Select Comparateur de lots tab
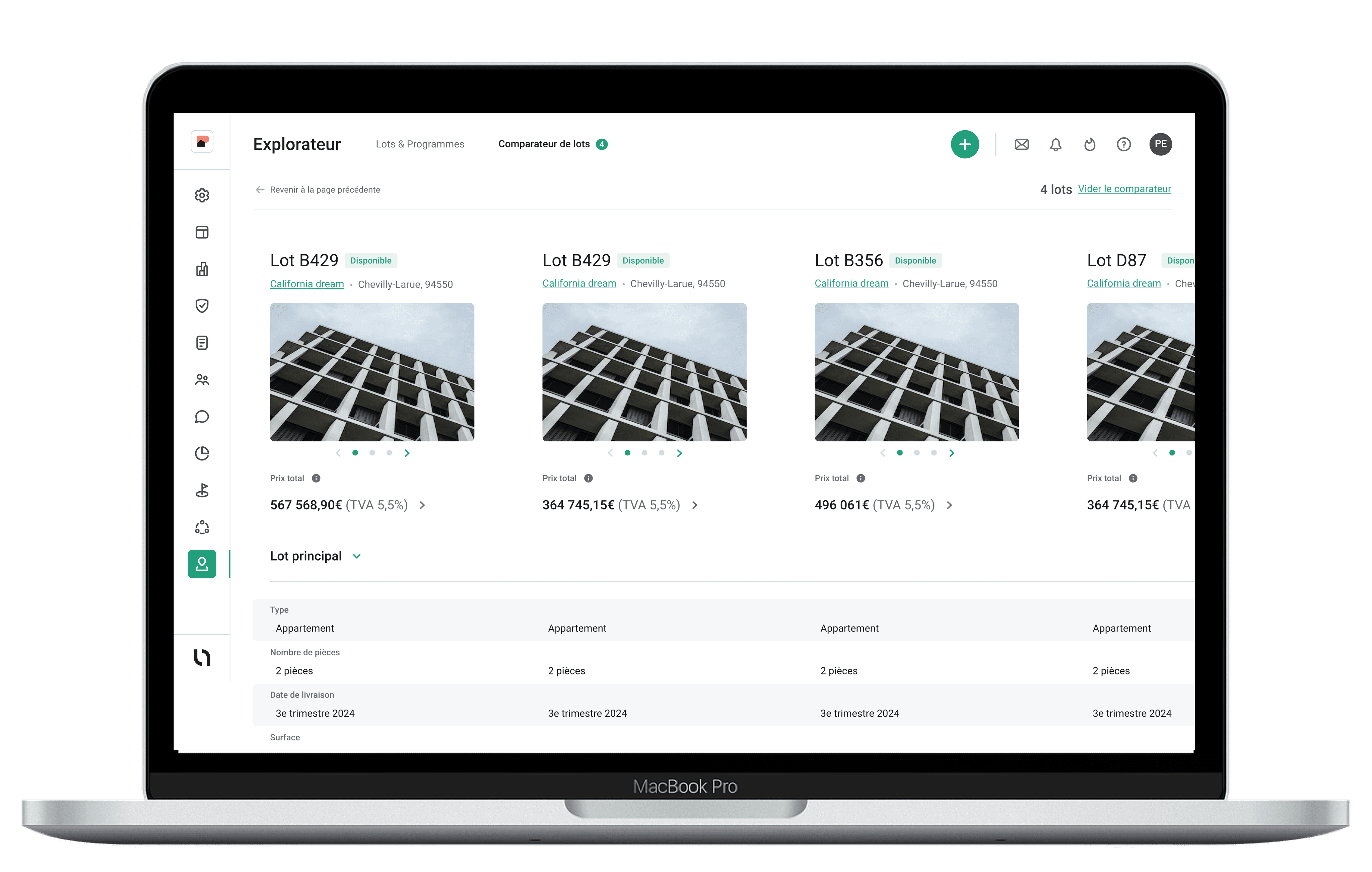 click(x=544, y=144)
